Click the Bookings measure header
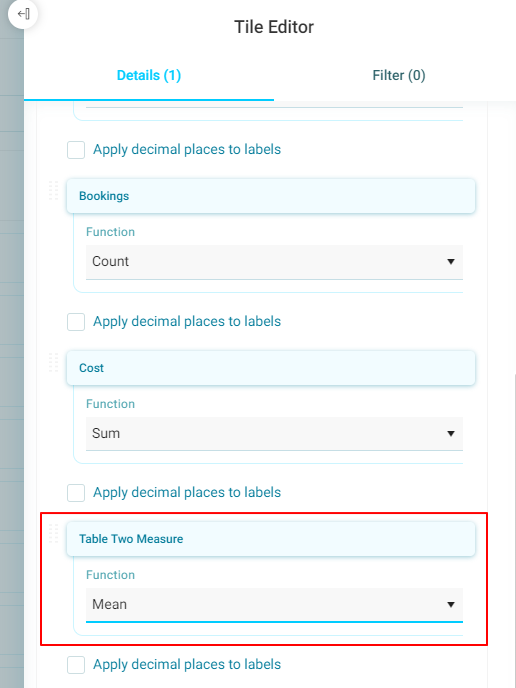The image size is (516, 688). tap(271, 196)
